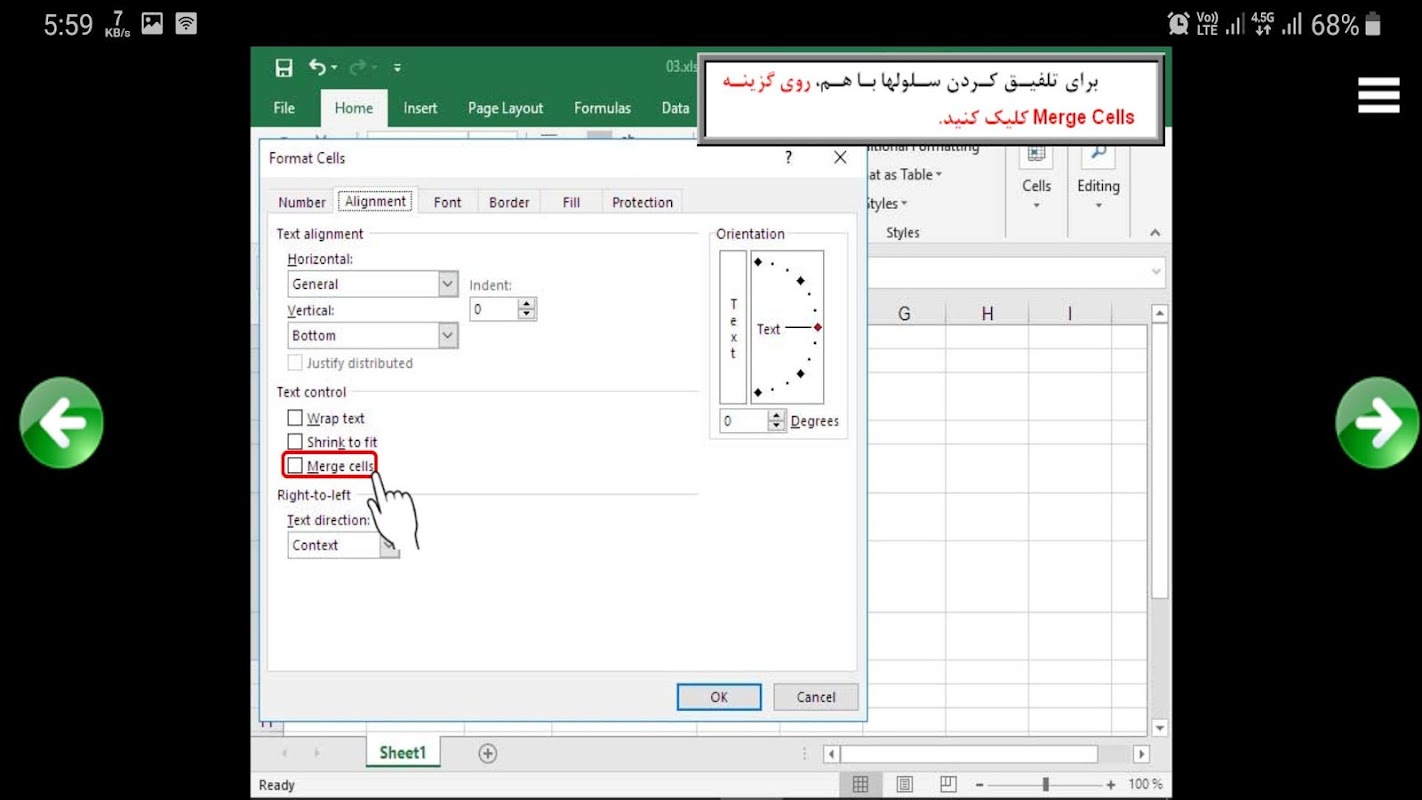Open the Formulas ribbon tab
The width and height of the screenshot is (1422, 800).
(602, 108)
